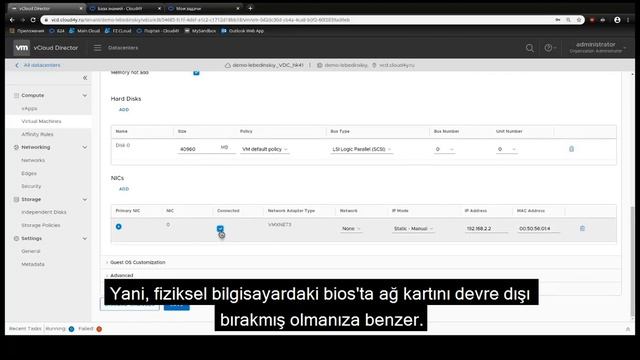Open Independent Disks in sidebar
Viewport: 640px width, 360px height.
point(44,212)
